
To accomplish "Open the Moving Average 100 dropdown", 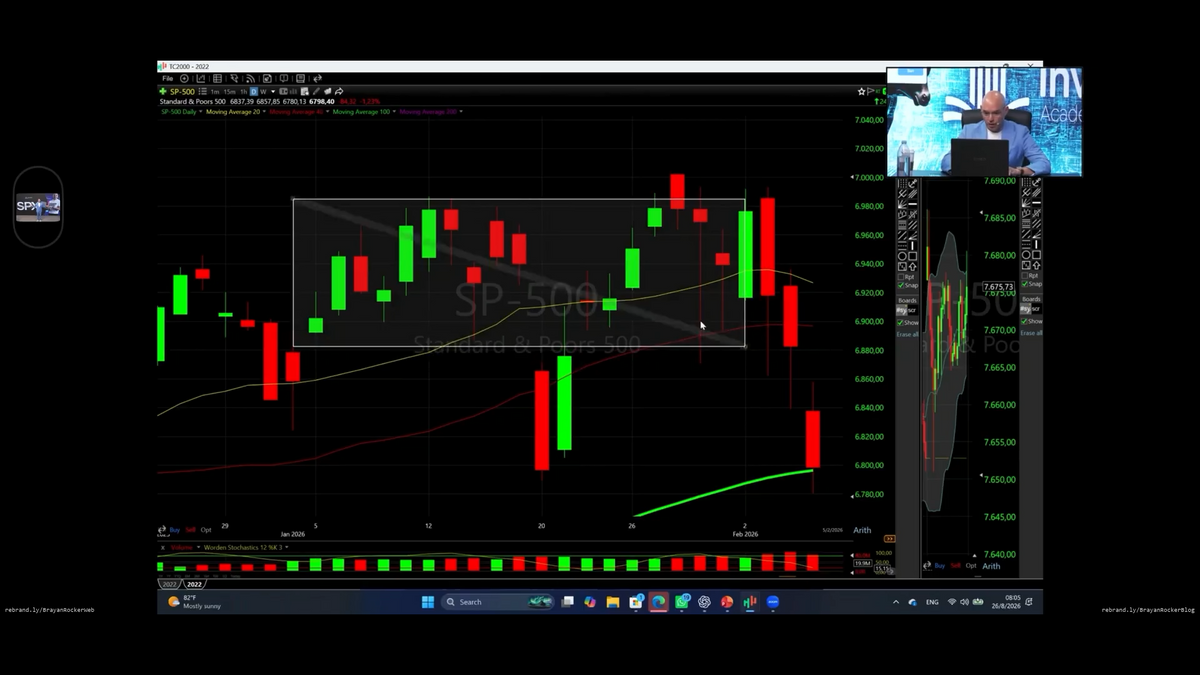I will pyautogui.click(x=394, y=111).
